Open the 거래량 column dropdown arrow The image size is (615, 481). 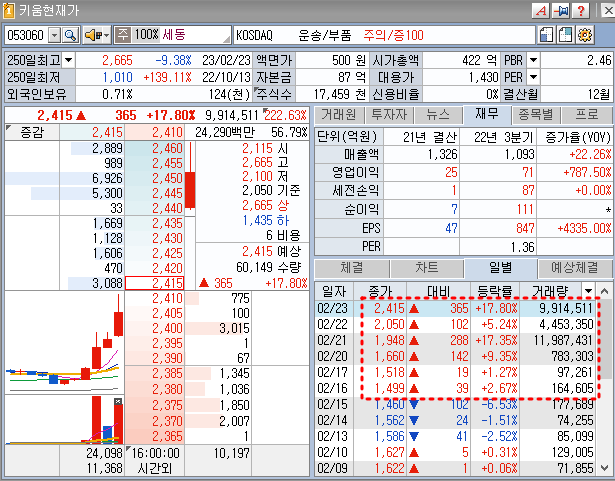tap(588, 291)
